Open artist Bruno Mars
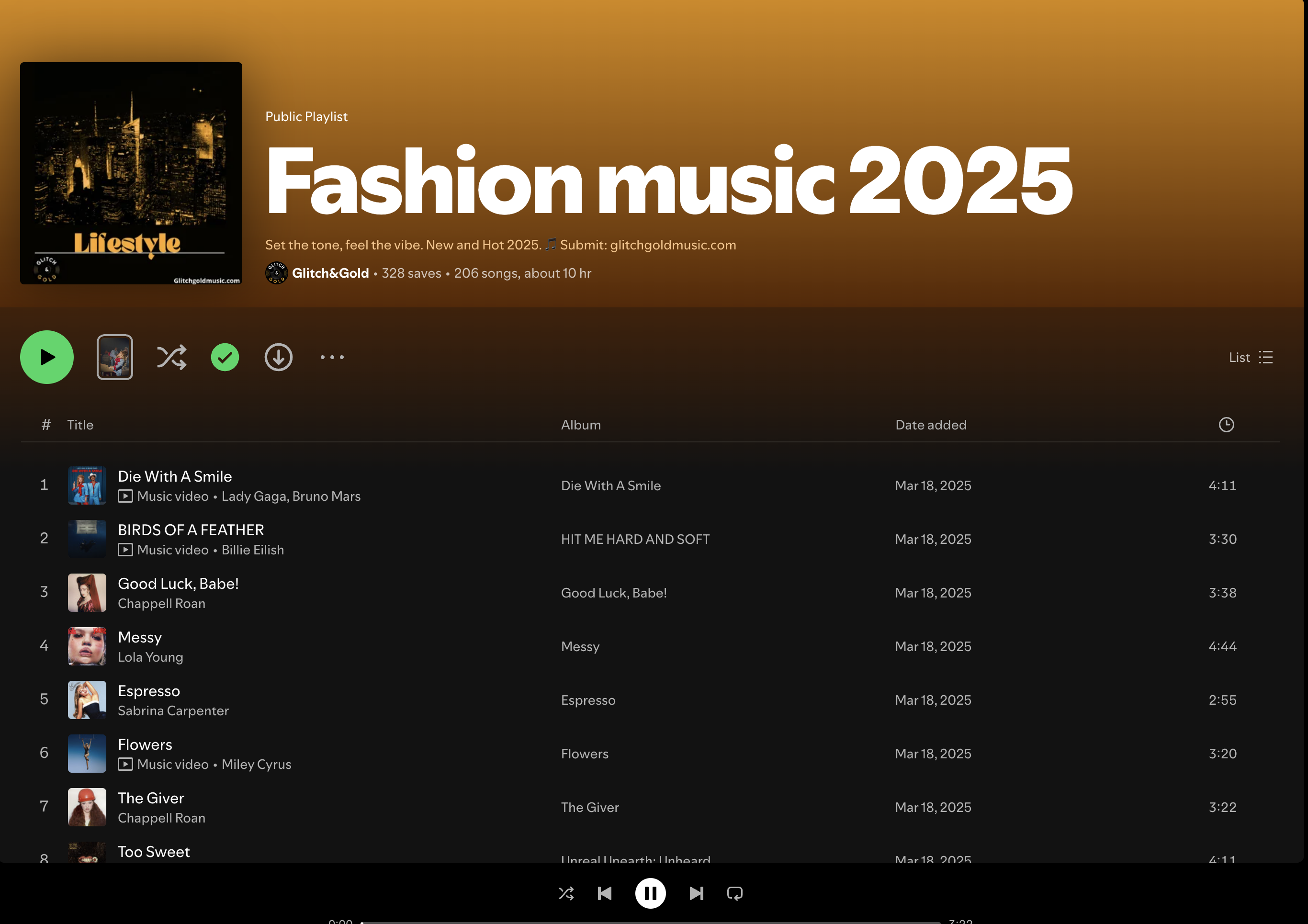Screen dimensions: 1308x924 point(327,497)
